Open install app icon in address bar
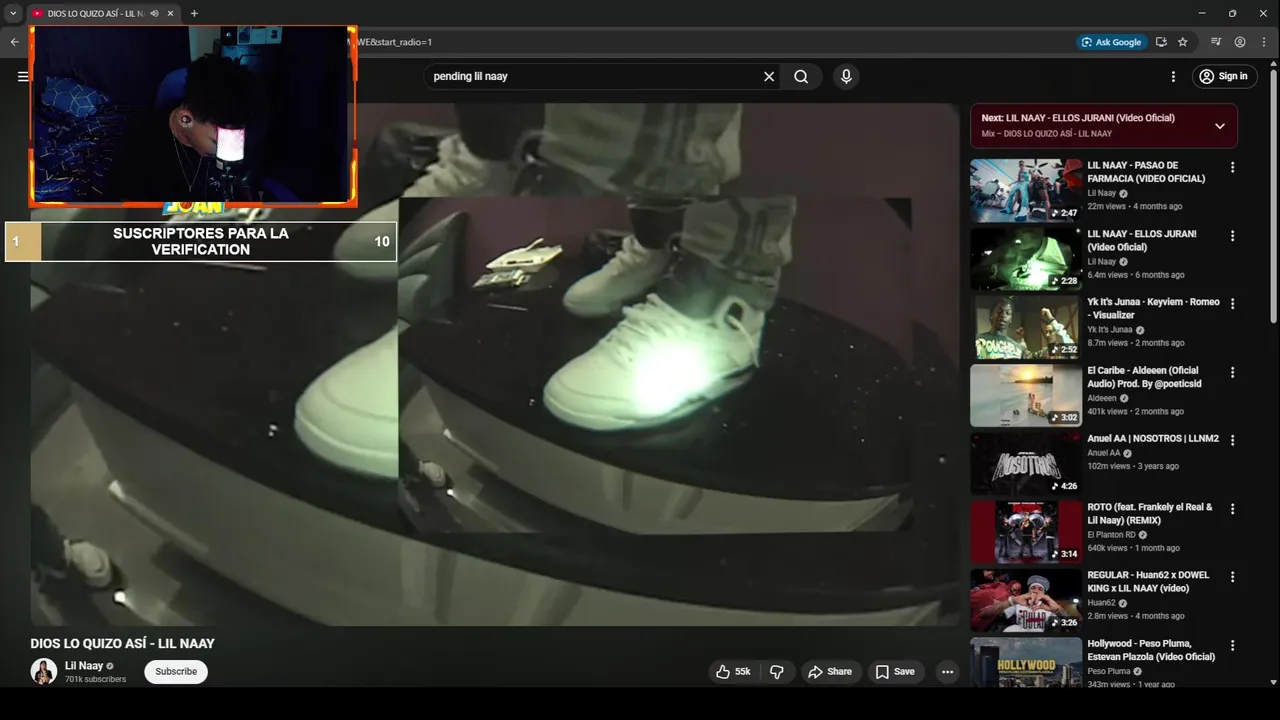 click(x=1161, y=42)
